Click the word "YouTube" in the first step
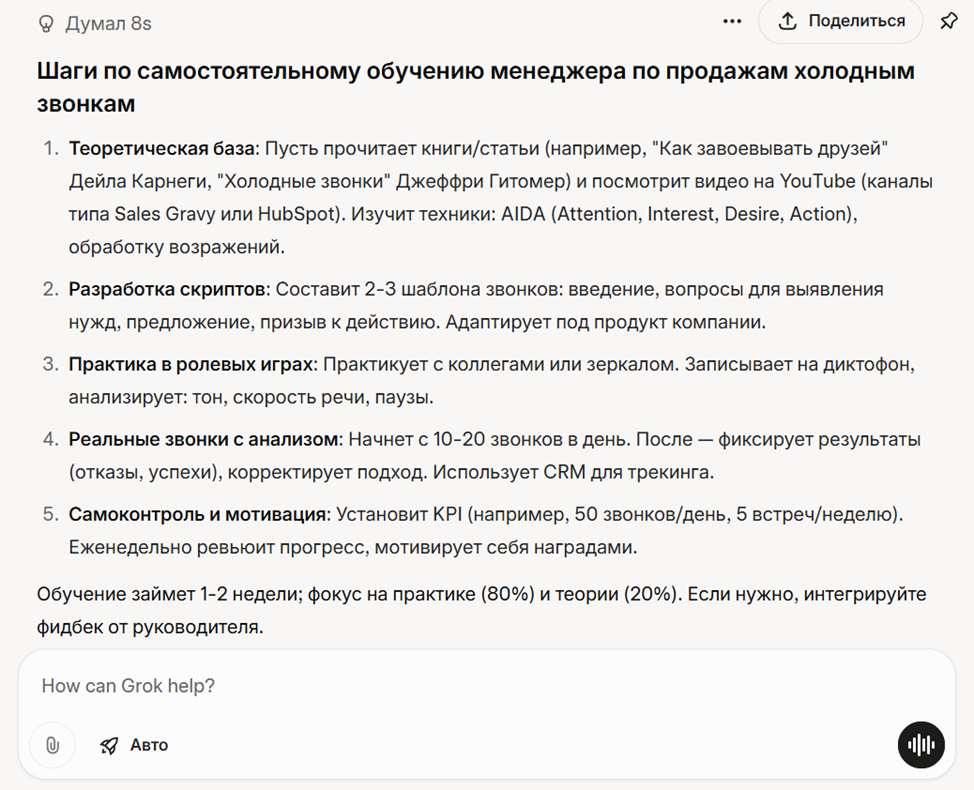Image resolution: width=974 pixels, height=790 pixels. click(x=816, y=181)
